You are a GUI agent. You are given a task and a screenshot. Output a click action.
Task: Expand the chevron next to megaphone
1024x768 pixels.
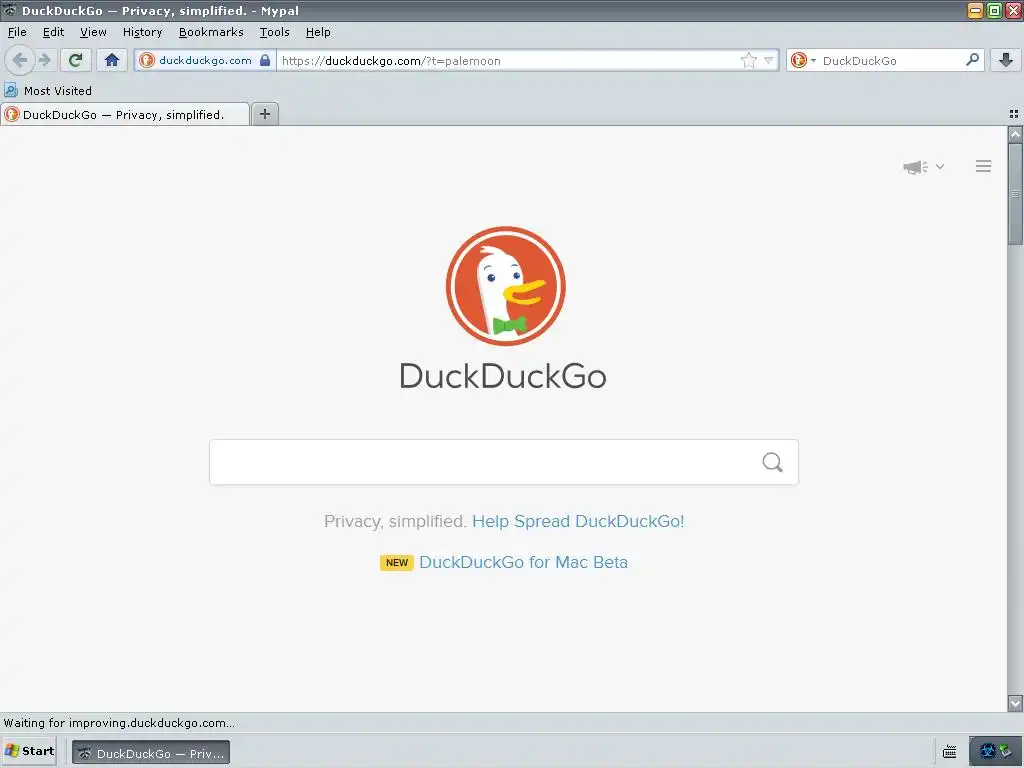940,167
